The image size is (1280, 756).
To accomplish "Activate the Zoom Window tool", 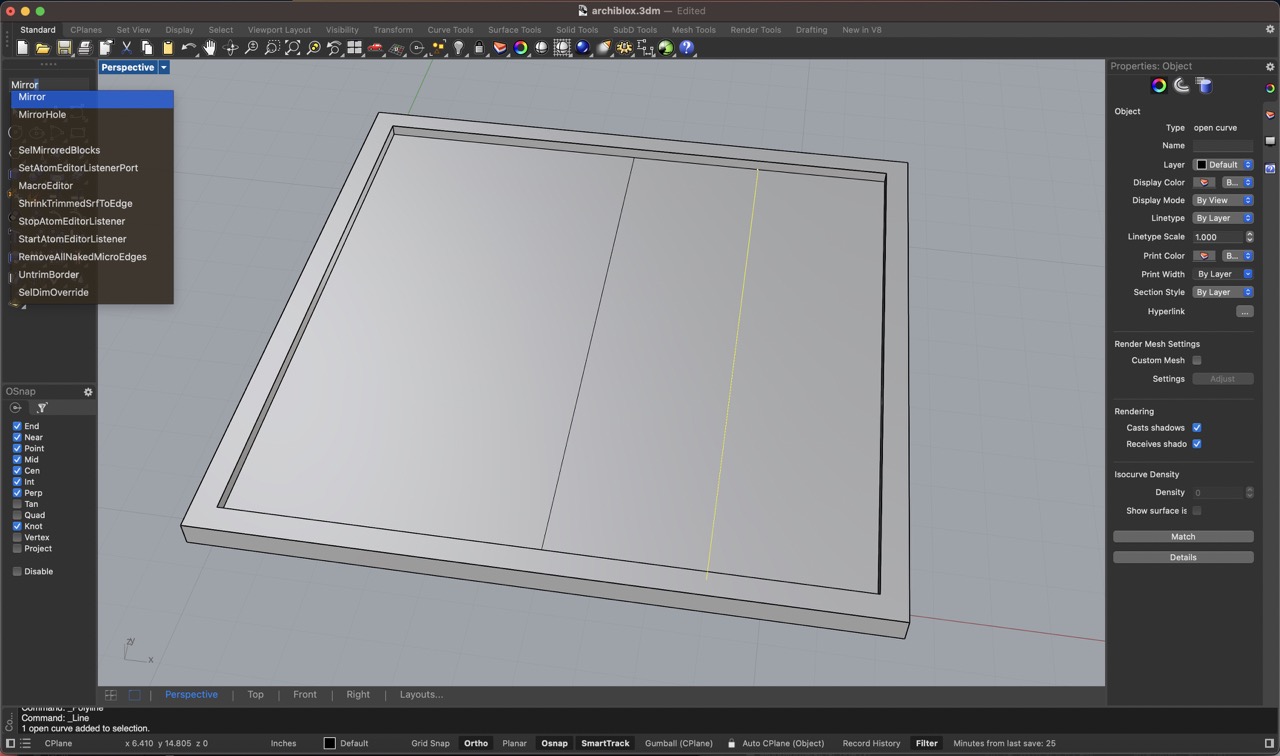I will (x=272, y=48).
